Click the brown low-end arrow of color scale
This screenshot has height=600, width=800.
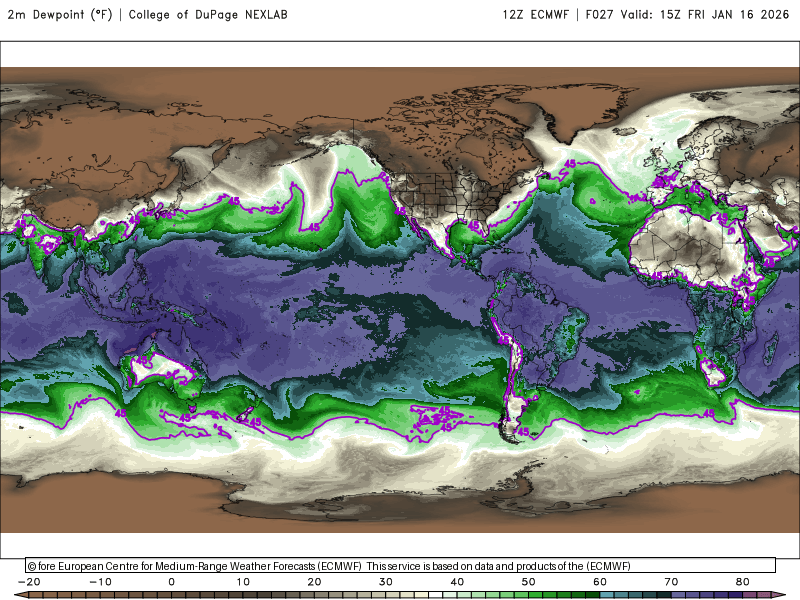(x=20, y=595)
